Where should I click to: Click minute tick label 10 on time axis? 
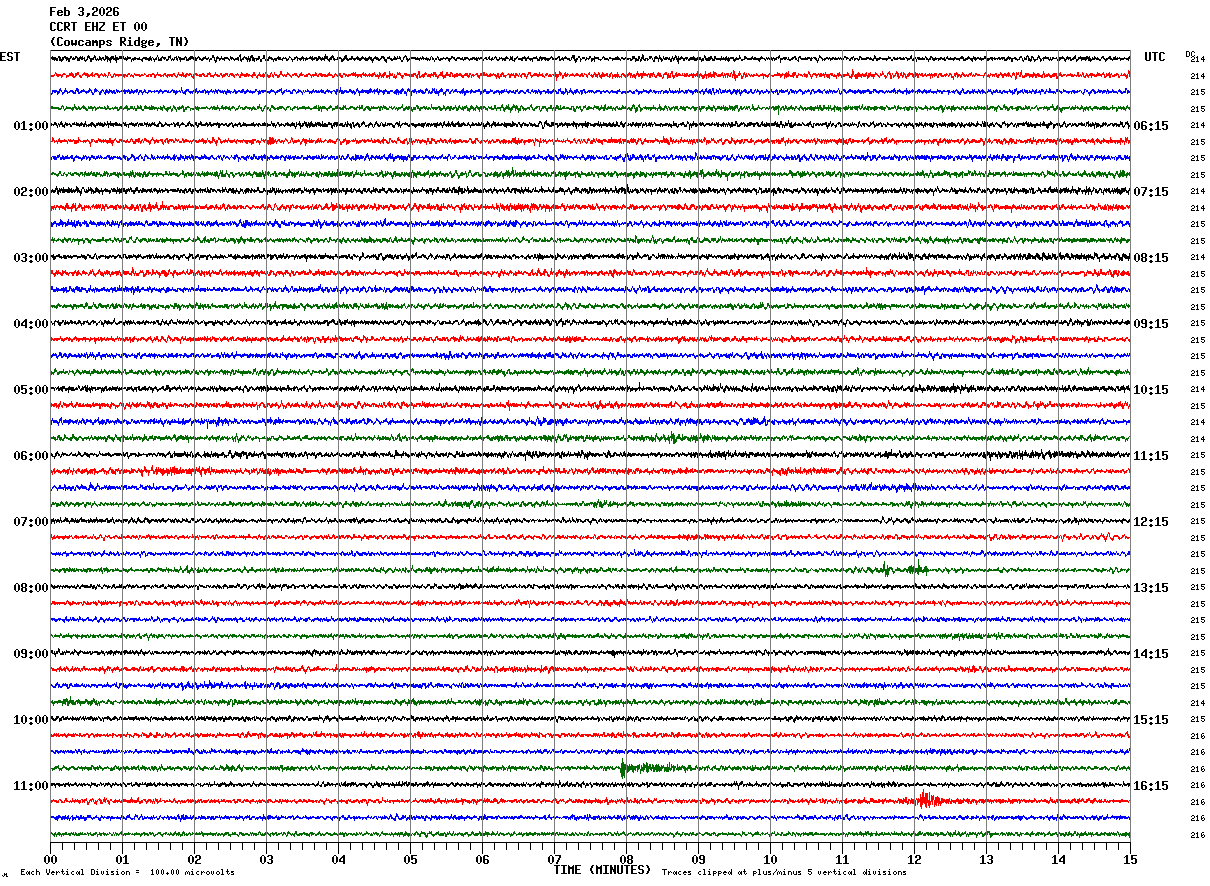770,859
